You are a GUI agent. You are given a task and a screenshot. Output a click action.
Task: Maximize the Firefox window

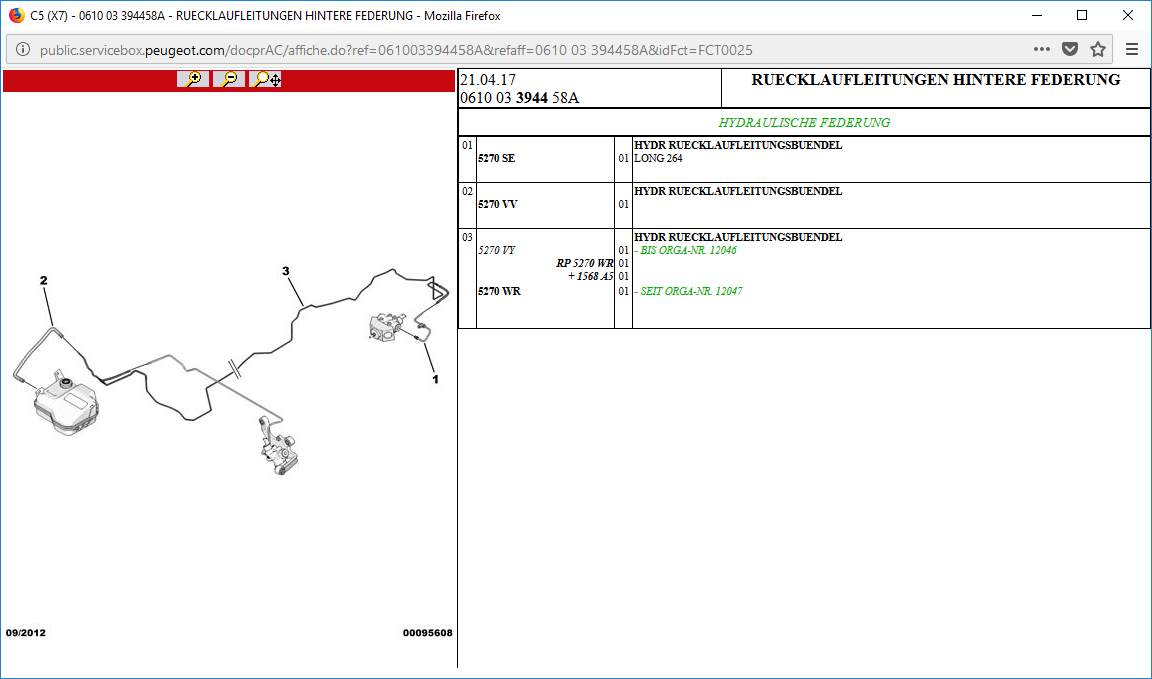[1082, 15]
